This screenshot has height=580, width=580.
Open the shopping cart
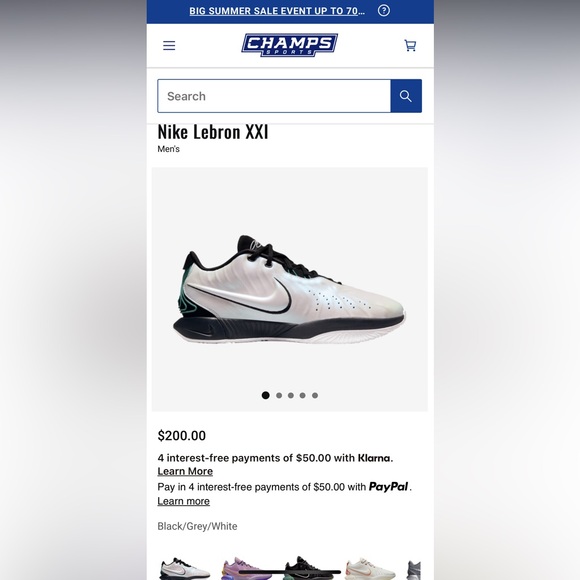click(x=410, y=45)
